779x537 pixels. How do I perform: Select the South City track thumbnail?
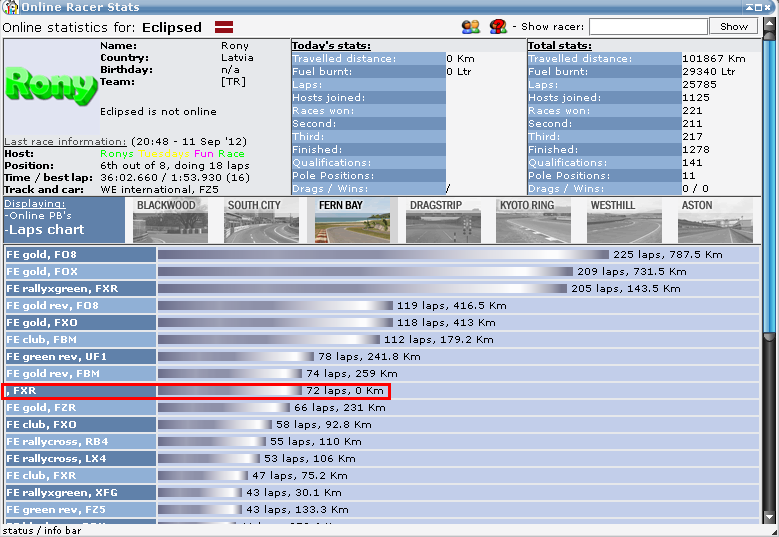pyautogui.click(x=261, y=221)
